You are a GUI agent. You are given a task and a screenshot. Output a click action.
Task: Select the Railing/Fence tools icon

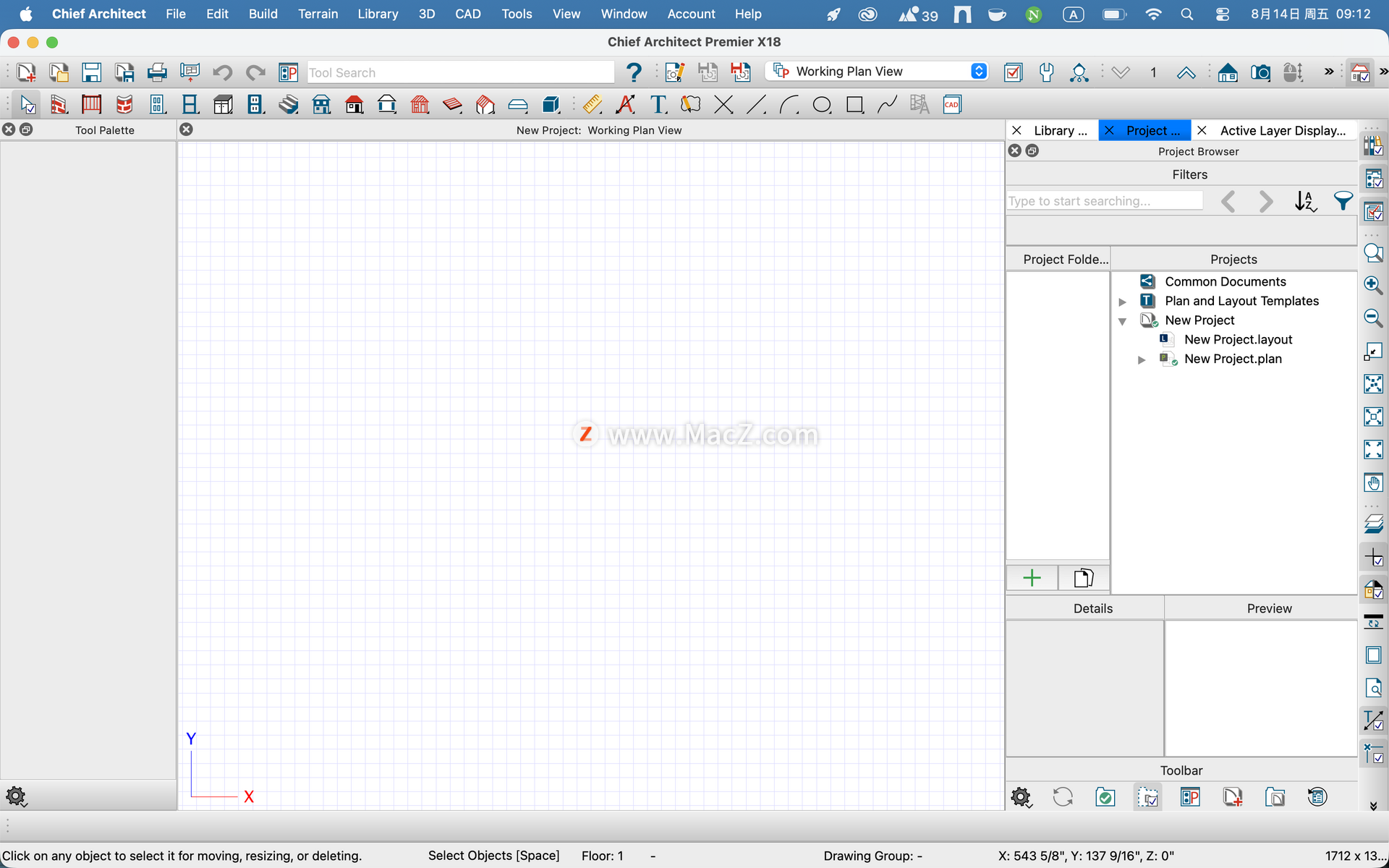(x=91, y=105)
